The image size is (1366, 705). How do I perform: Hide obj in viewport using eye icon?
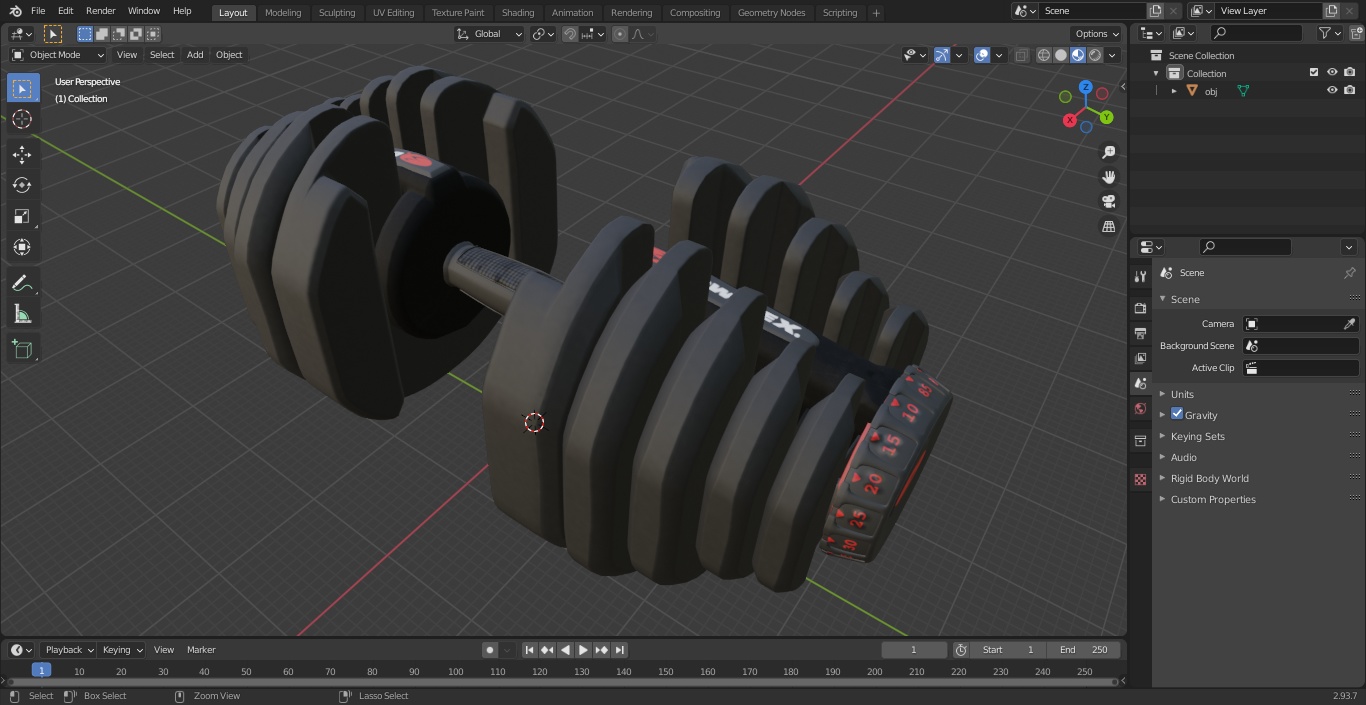click(x=1332, y=90)
